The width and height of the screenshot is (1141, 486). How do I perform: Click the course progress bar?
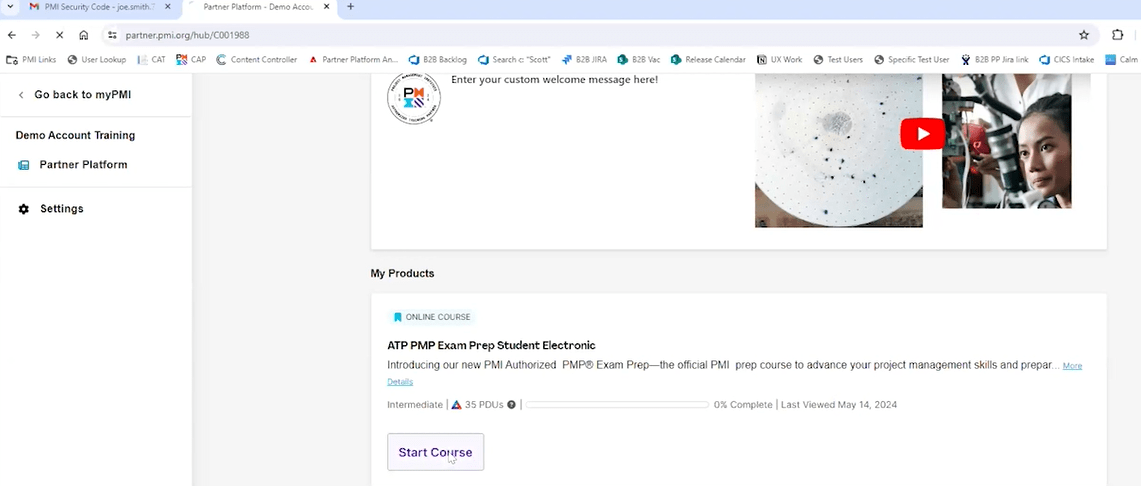click(617, 405)
